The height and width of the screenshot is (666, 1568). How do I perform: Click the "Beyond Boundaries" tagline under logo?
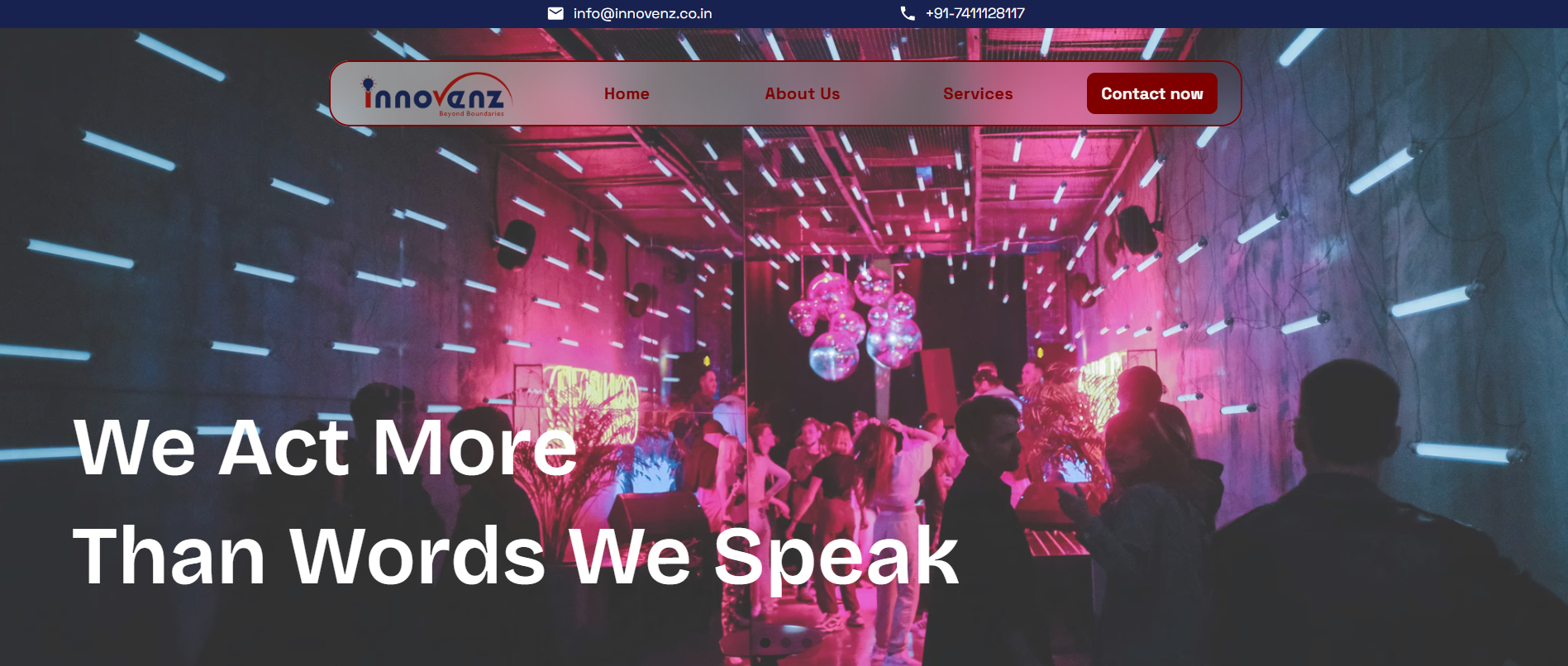tap(471, 114)
